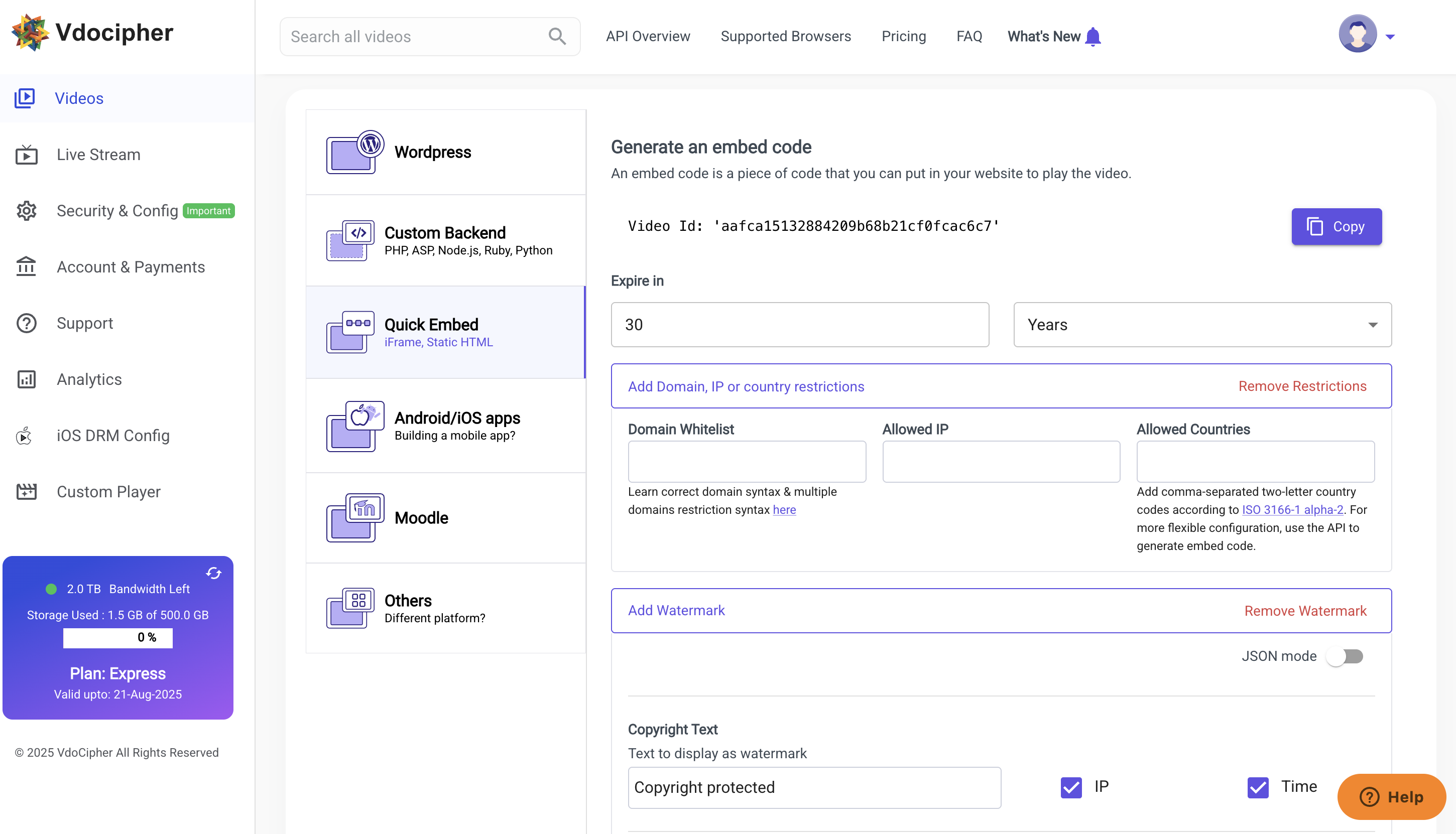Click the bandwidth refresh icon
The height and width of the screenshot is (834, 1456).
pos(213,573)
